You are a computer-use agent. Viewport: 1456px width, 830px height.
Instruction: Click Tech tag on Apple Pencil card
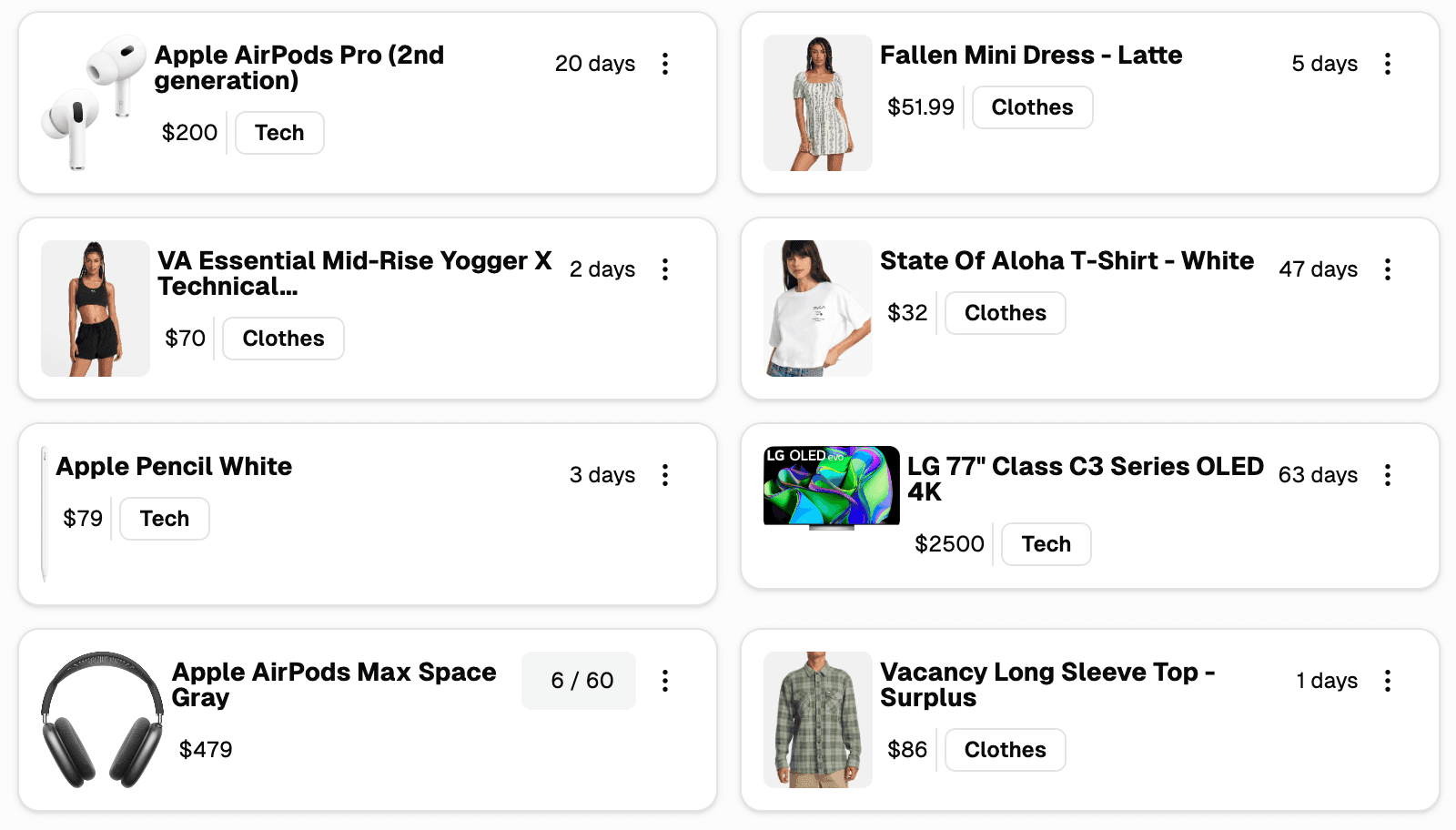165,519
